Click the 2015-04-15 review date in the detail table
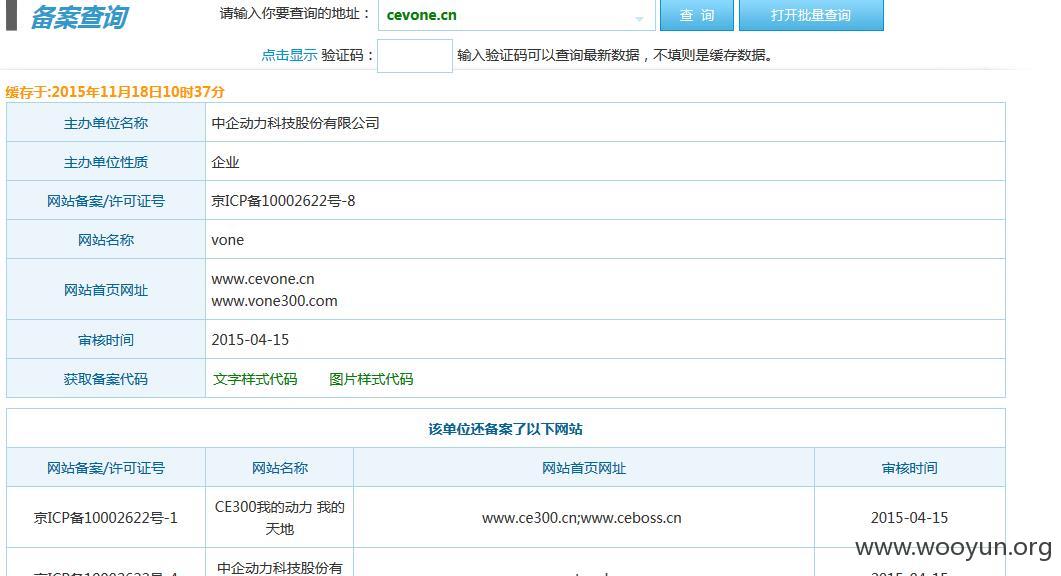The height and width of the screenshot is (576, 1061). pos(250,340)
